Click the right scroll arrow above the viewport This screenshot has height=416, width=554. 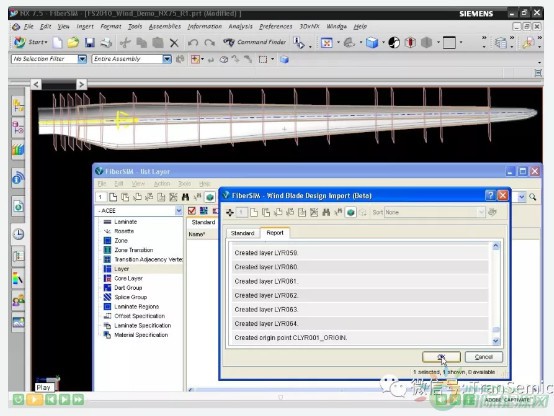pos(81,84)
